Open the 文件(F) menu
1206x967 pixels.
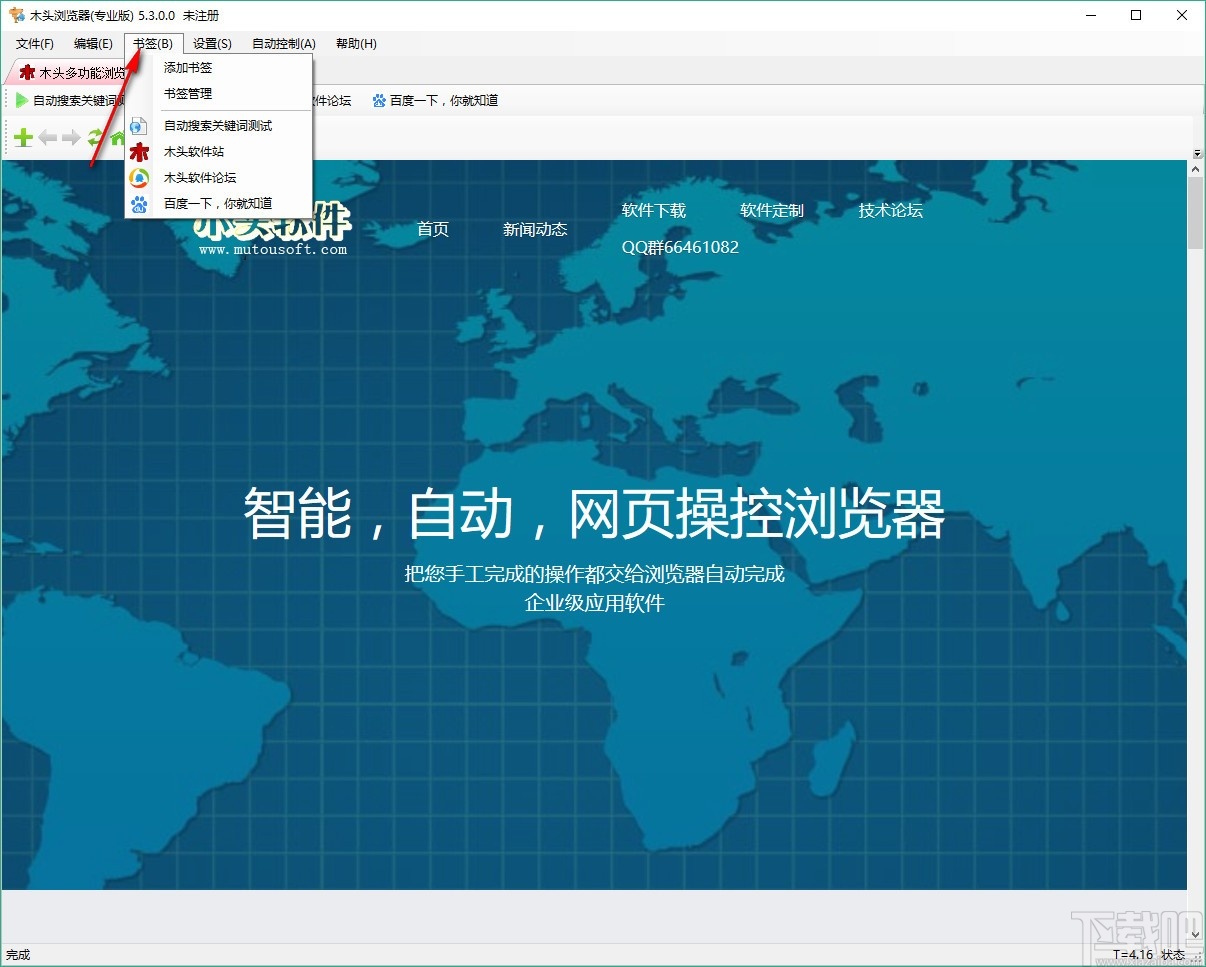tap(35, 43)
